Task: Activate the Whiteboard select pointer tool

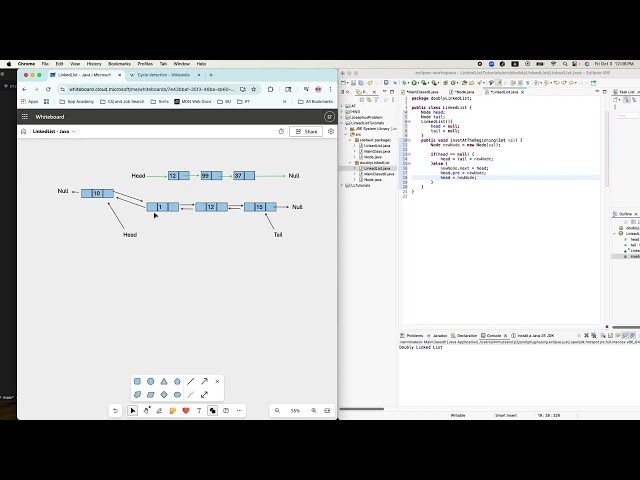Action: [x=133, y=411]
